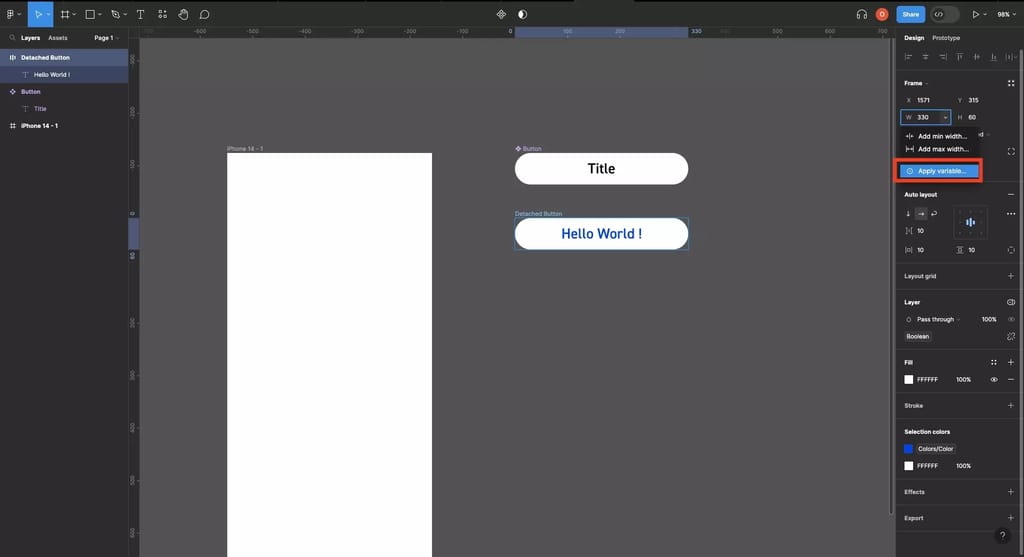Open independent corners icon

click(x=1011, y=151)
